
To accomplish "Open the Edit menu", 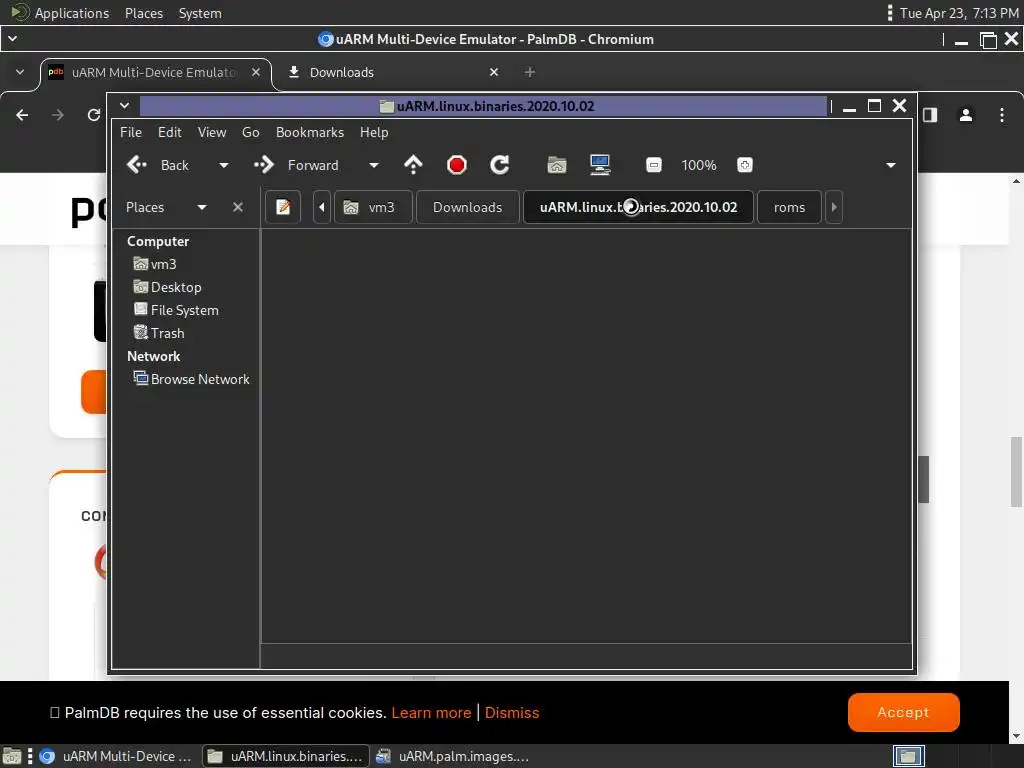I will pos(170,132).
